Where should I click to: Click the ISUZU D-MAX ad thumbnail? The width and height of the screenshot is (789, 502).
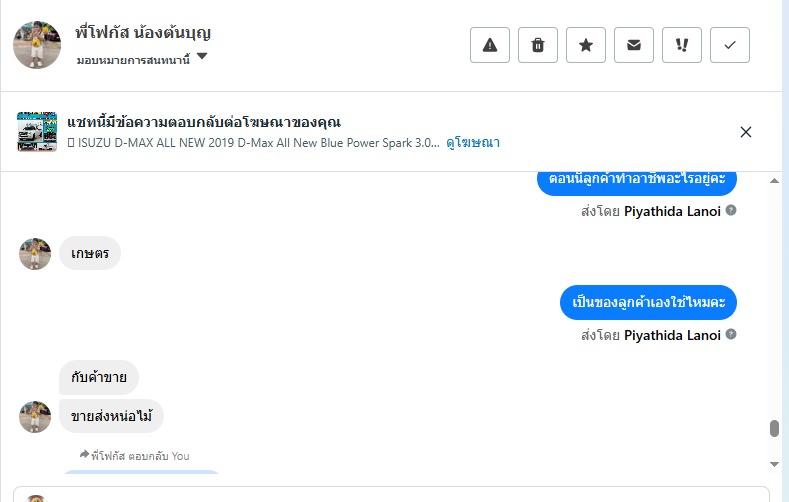(x=37, y=132)
